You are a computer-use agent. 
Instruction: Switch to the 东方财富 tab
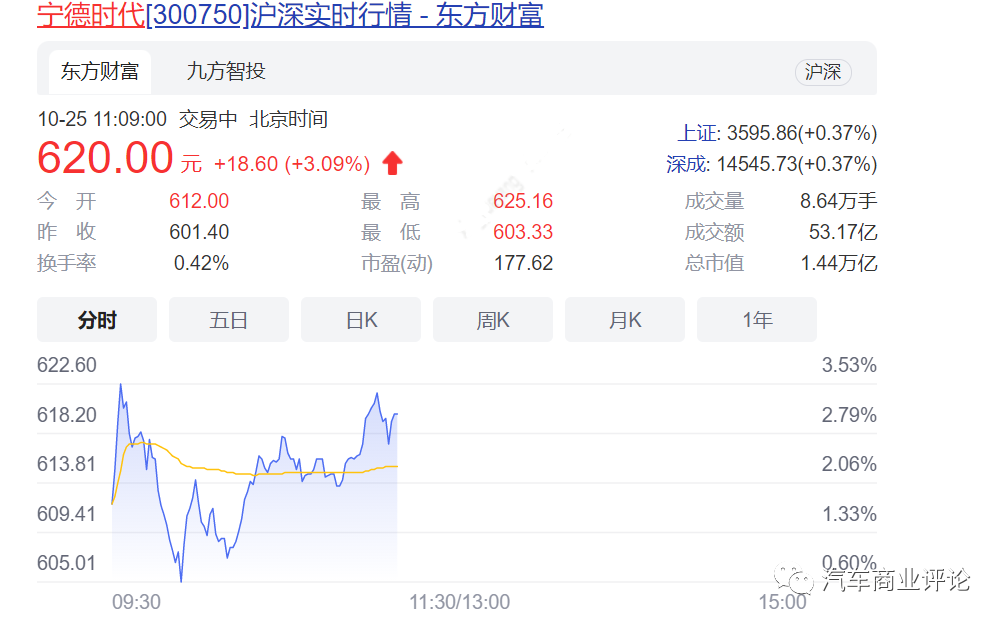point(99,72)
